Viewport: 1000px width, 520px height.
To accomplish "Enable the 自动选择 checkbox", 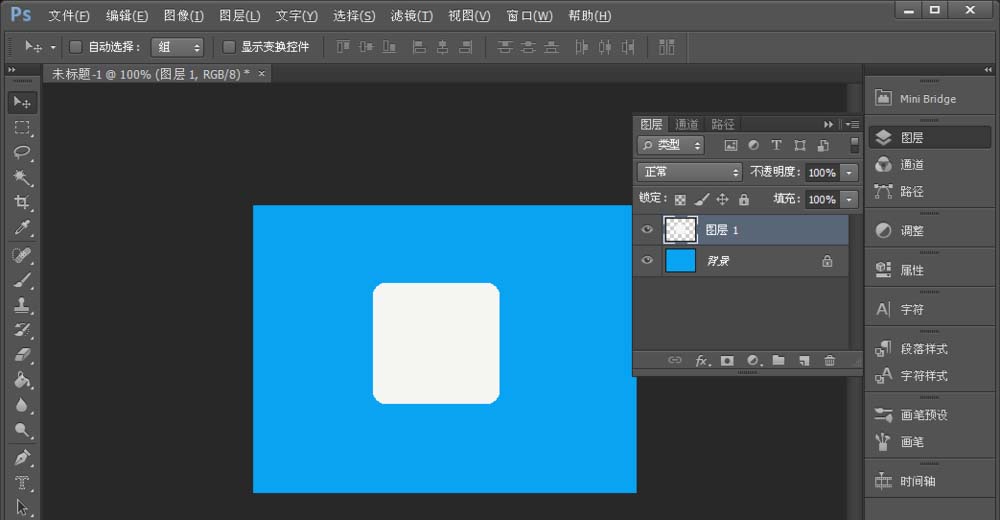I will (x=76, y=47).
